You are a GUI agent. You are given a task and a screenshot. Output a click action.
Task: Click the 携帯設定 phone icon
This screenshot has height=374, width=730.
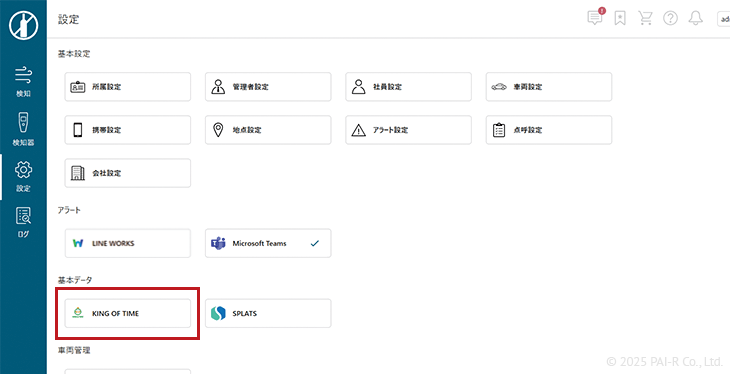point(78,130)
